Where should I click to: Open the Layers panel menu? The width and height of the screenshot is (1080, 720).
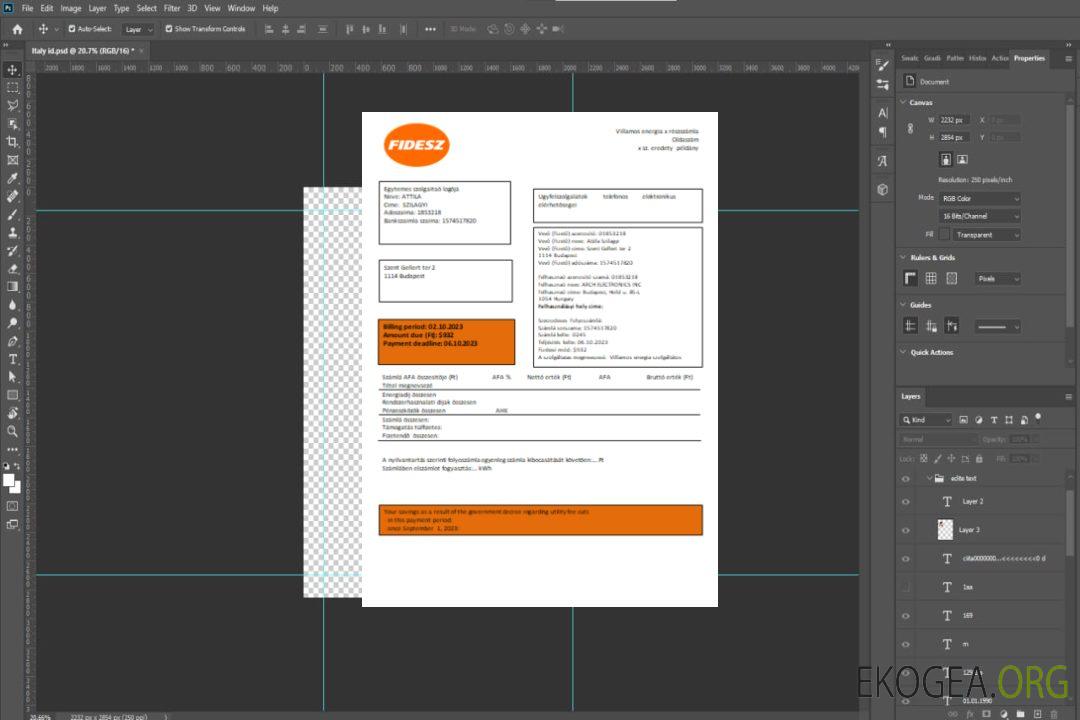click(x=1068, y=397)
